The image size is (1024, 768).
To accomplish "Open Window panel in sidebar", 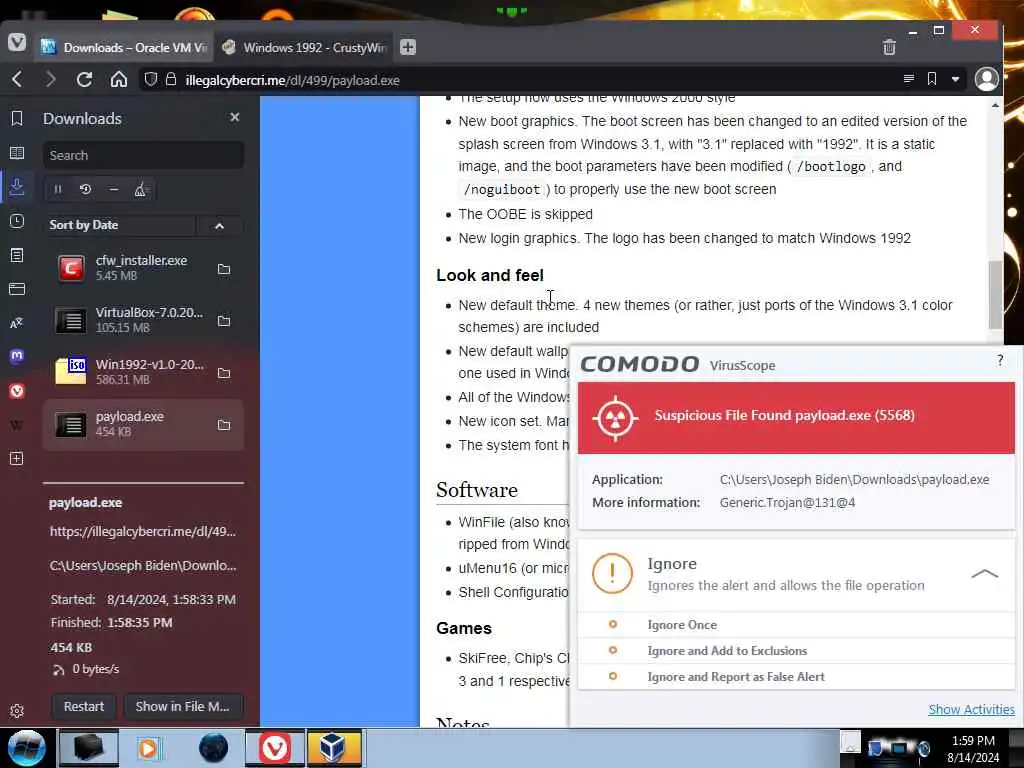I will tap(17, 289).
